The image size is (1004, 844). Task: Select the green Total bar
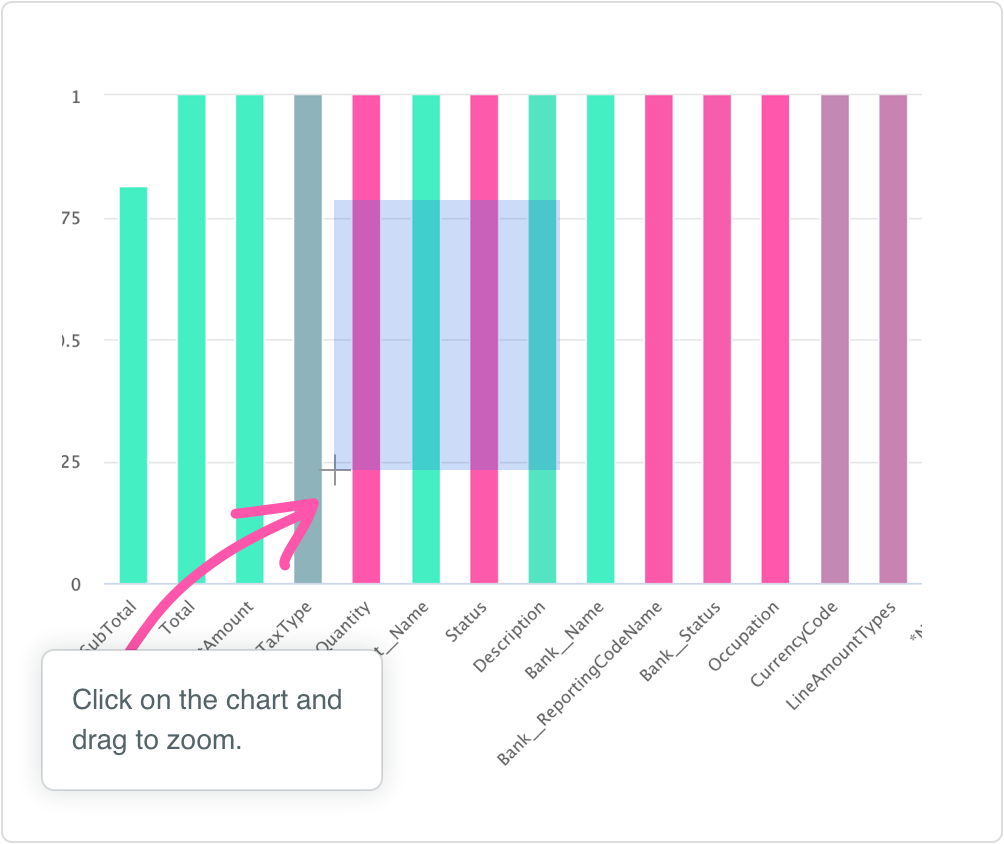191,339
